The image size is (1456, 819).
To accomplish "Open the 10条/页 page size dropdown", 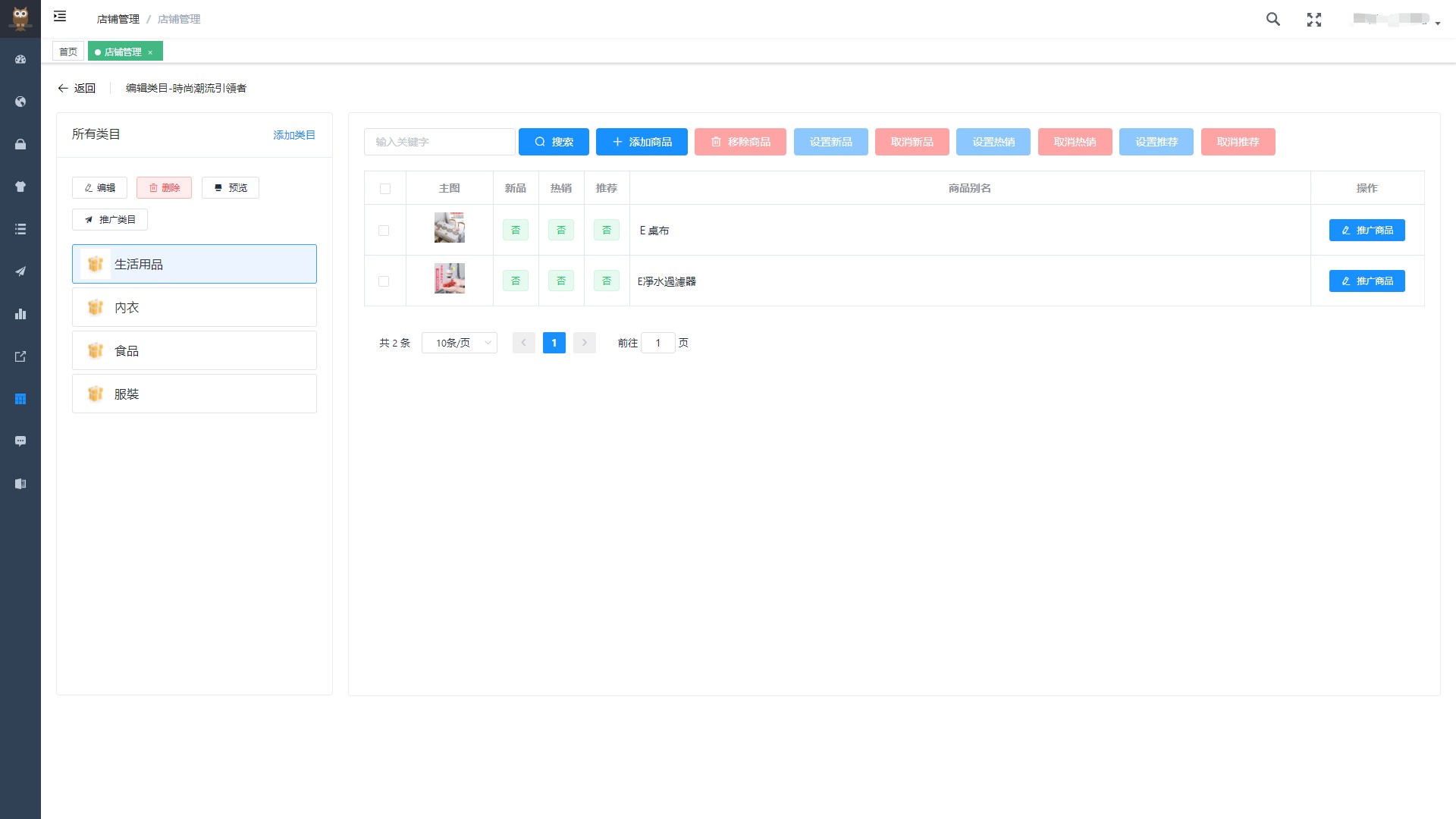I will [x=460, y=343].
